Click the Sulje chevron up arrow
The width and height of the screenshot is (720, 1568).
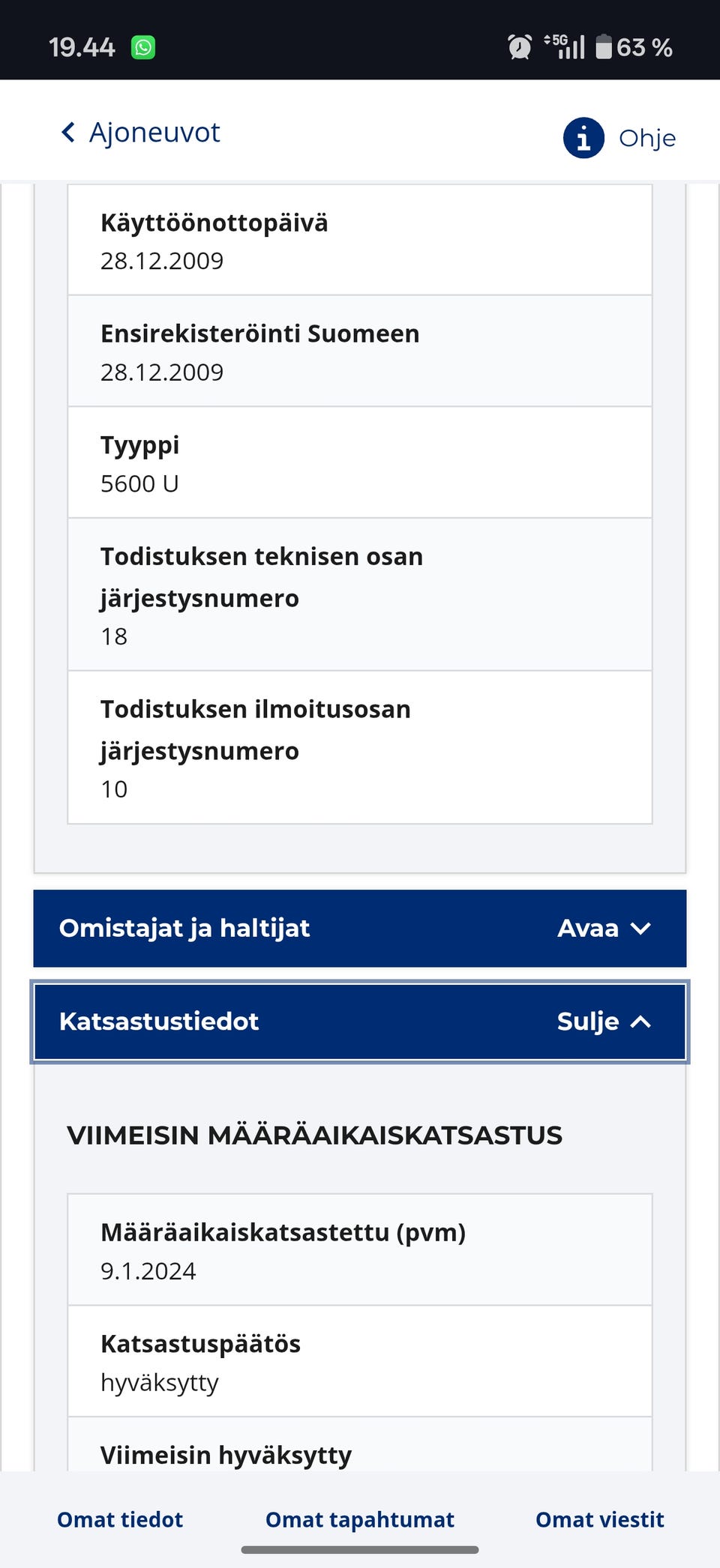click(640, 1022)
